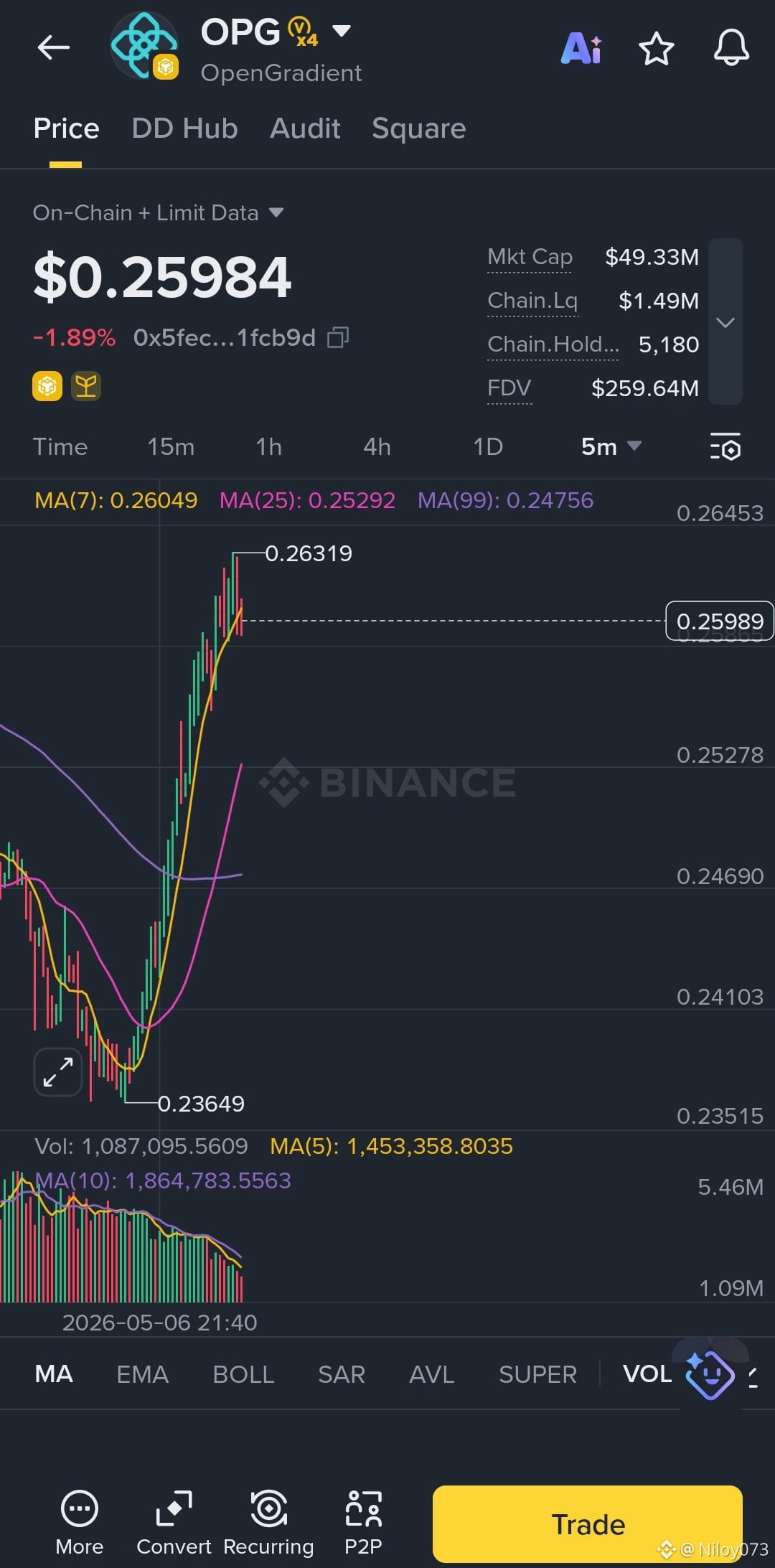Tap the $0.25984 price text
775x1568 pixels.
click(x=162, y=278)
